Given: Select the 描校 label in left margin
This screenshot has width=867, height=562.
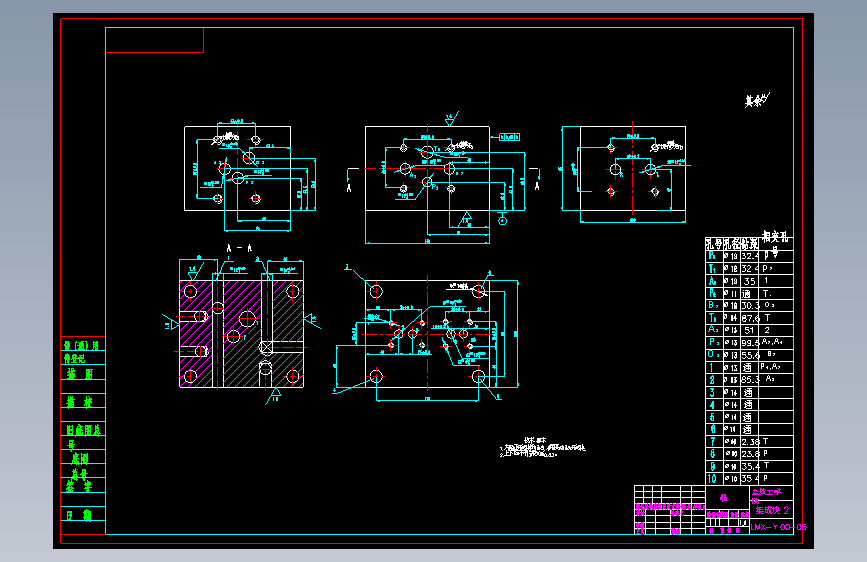Looking at the screenshot, I should 80,402.
